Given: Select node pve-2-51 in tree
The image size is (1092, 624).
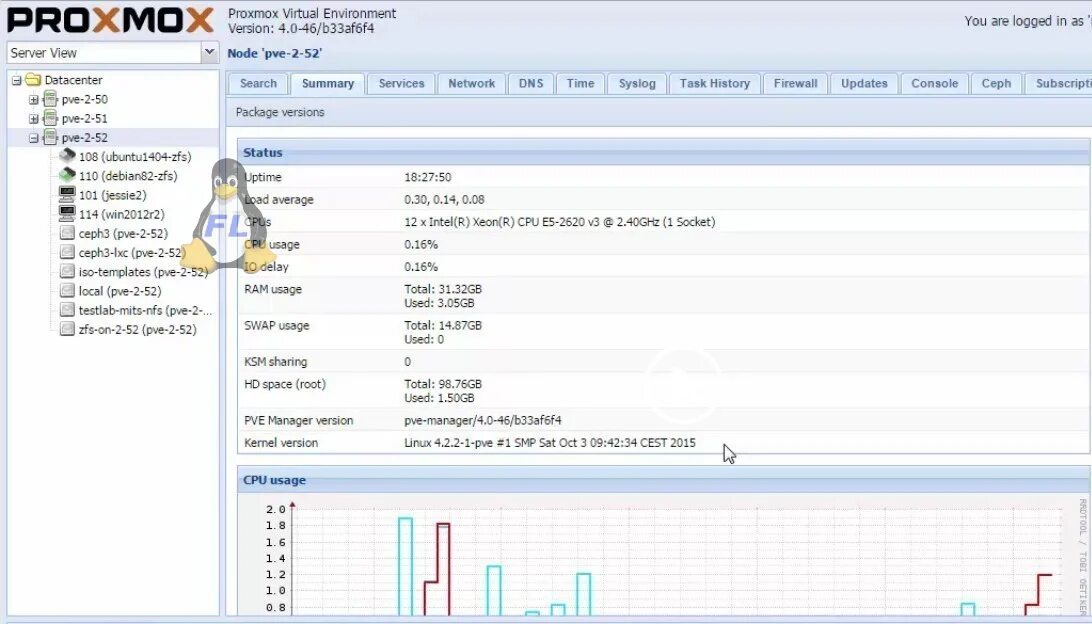Looking at the screenshot, I should click(84, 118).
